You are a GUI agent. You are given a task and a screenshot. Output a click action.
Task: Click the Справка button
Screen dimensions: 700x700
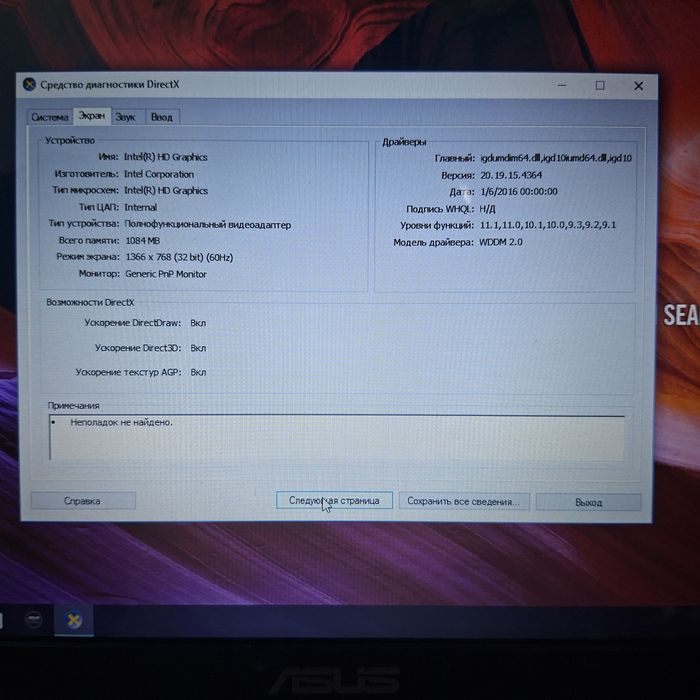[83, 500]
